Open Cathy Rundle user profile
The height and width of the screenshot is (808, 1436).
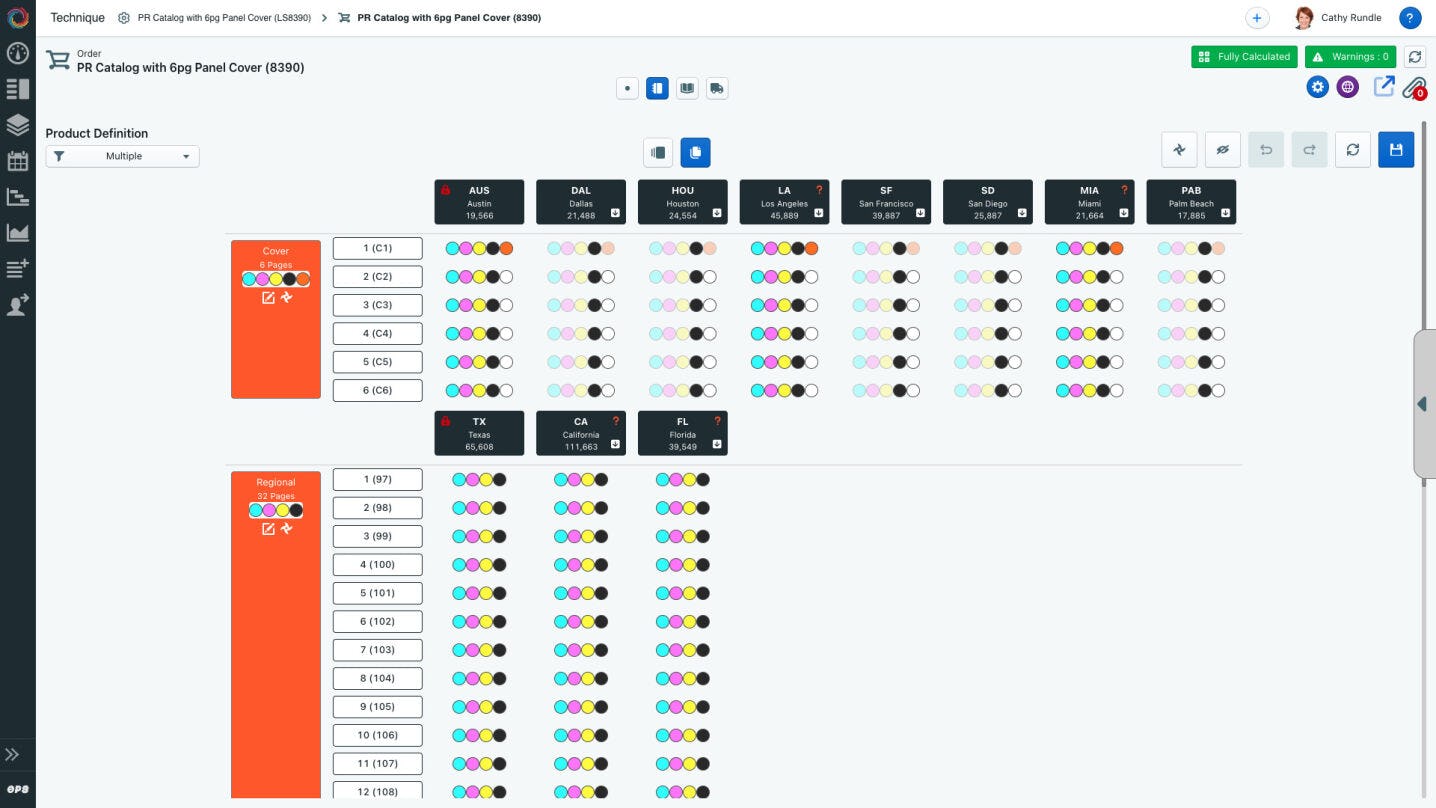(1338, 17)
